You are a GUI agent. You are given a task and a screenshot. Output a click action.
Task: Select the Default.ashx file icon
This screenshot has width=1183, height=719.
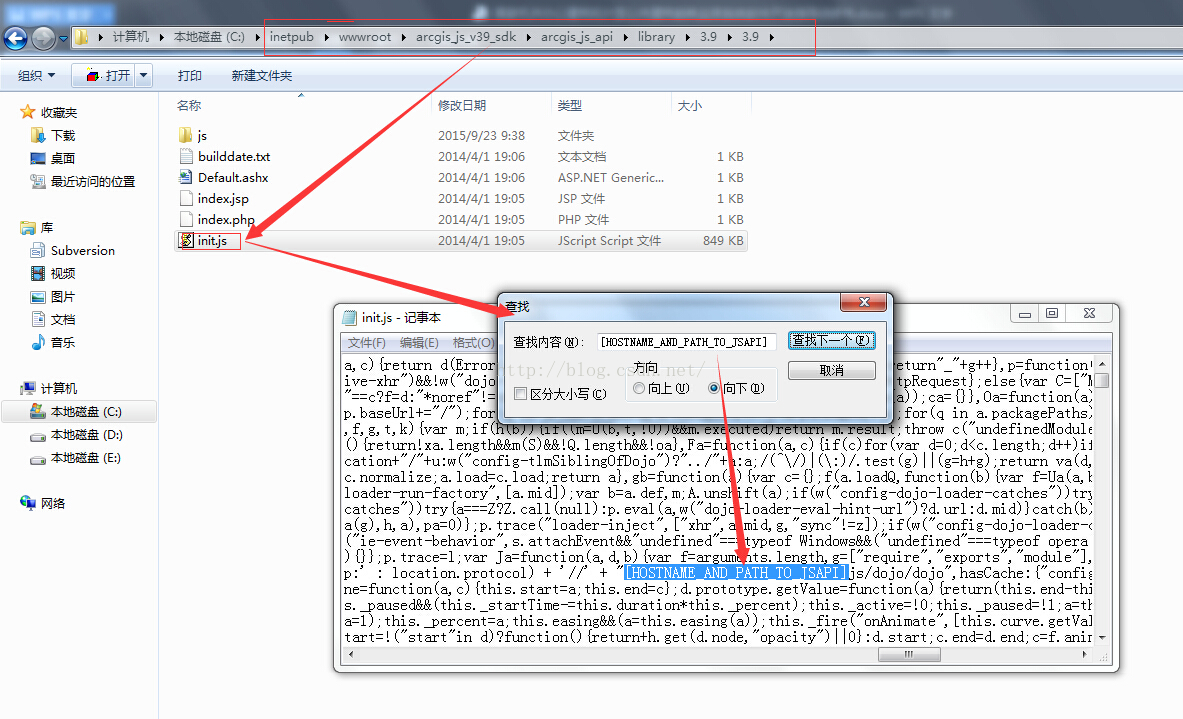point(186,177)
